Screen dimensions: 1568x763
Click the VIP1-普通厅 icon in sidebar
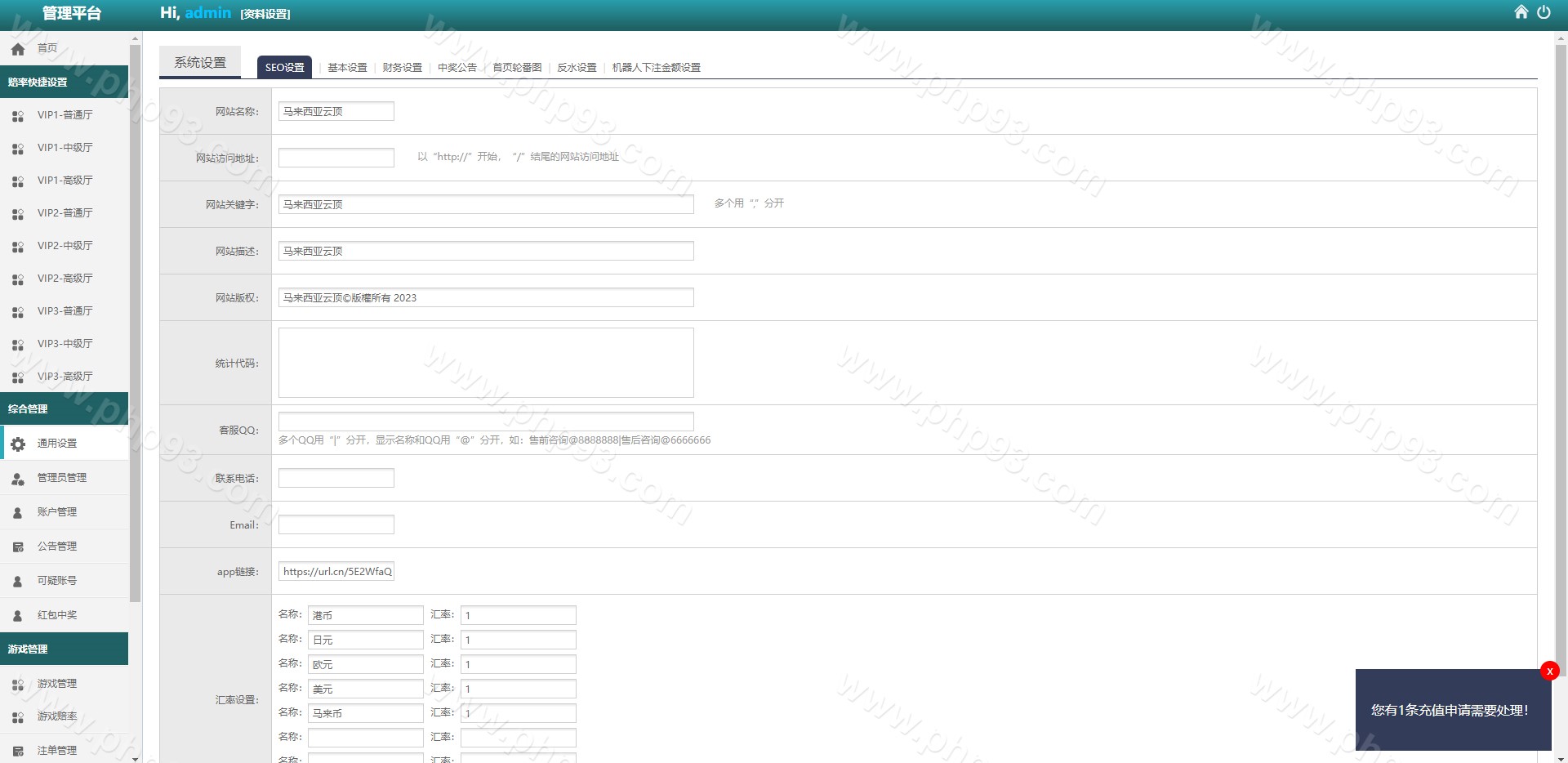[x=18, y=116]
